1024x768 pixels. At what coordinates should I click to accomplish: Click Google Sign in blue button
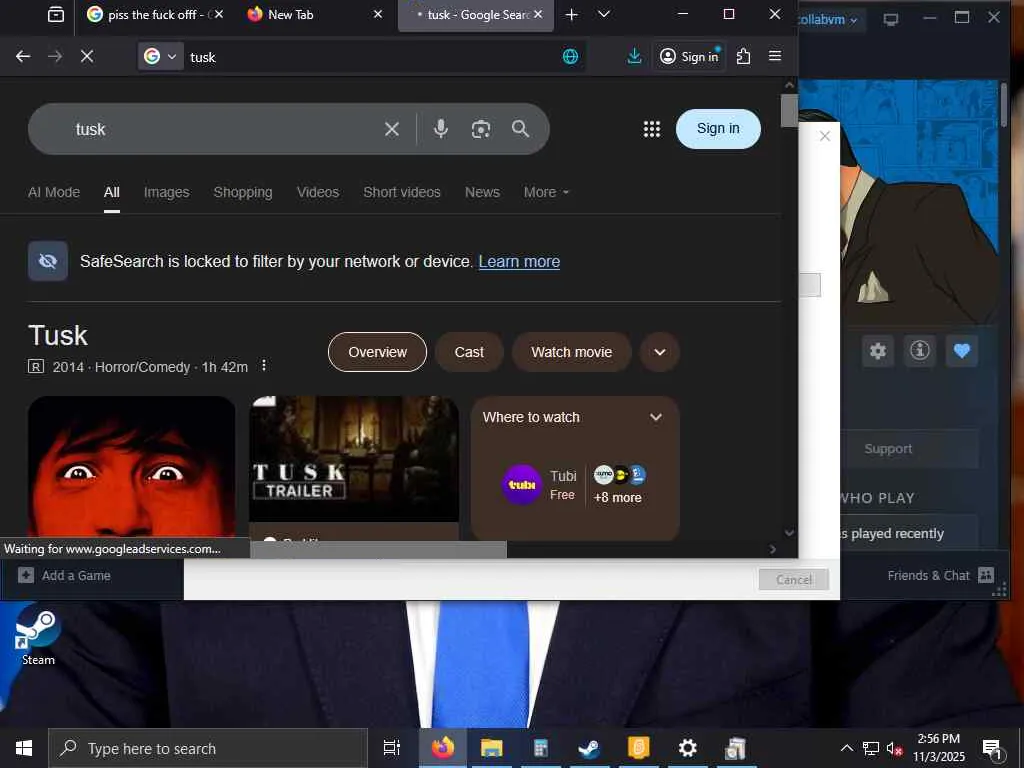click(718, 129)
